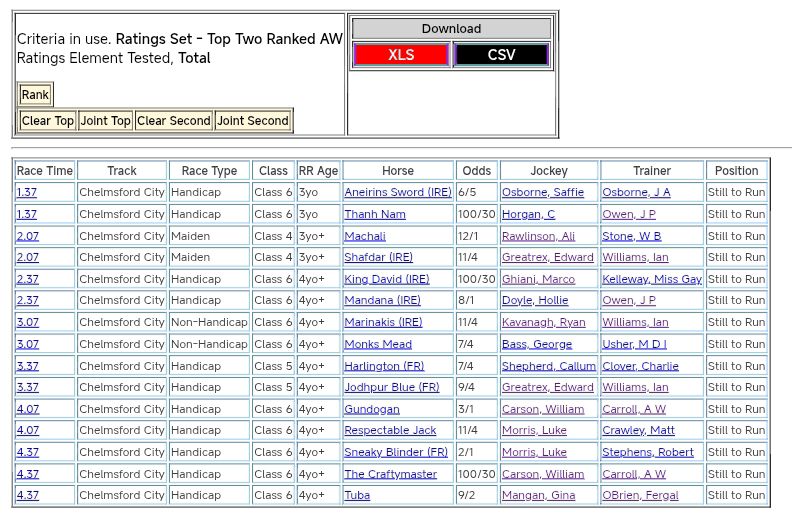This screenshot has height=524, width=792.
Task: Select the Clear Top filter button
Action: (48, 121)
